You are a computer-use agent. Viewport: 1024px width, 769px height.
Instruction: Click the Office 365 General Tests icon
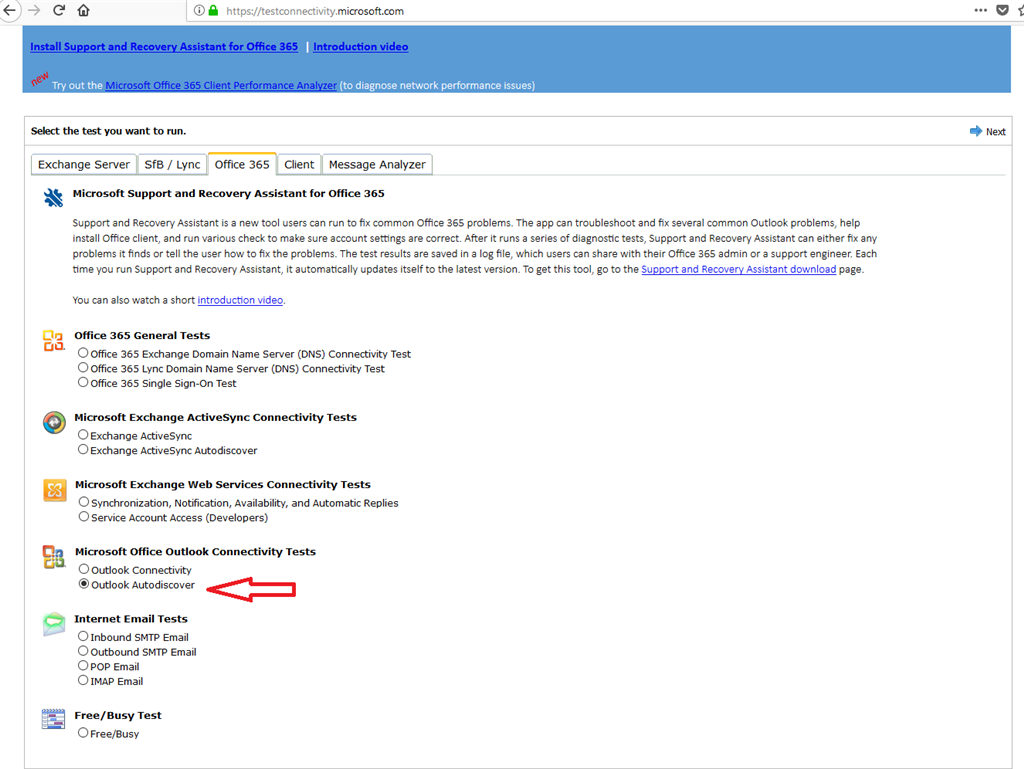click(x=54, y=341)
